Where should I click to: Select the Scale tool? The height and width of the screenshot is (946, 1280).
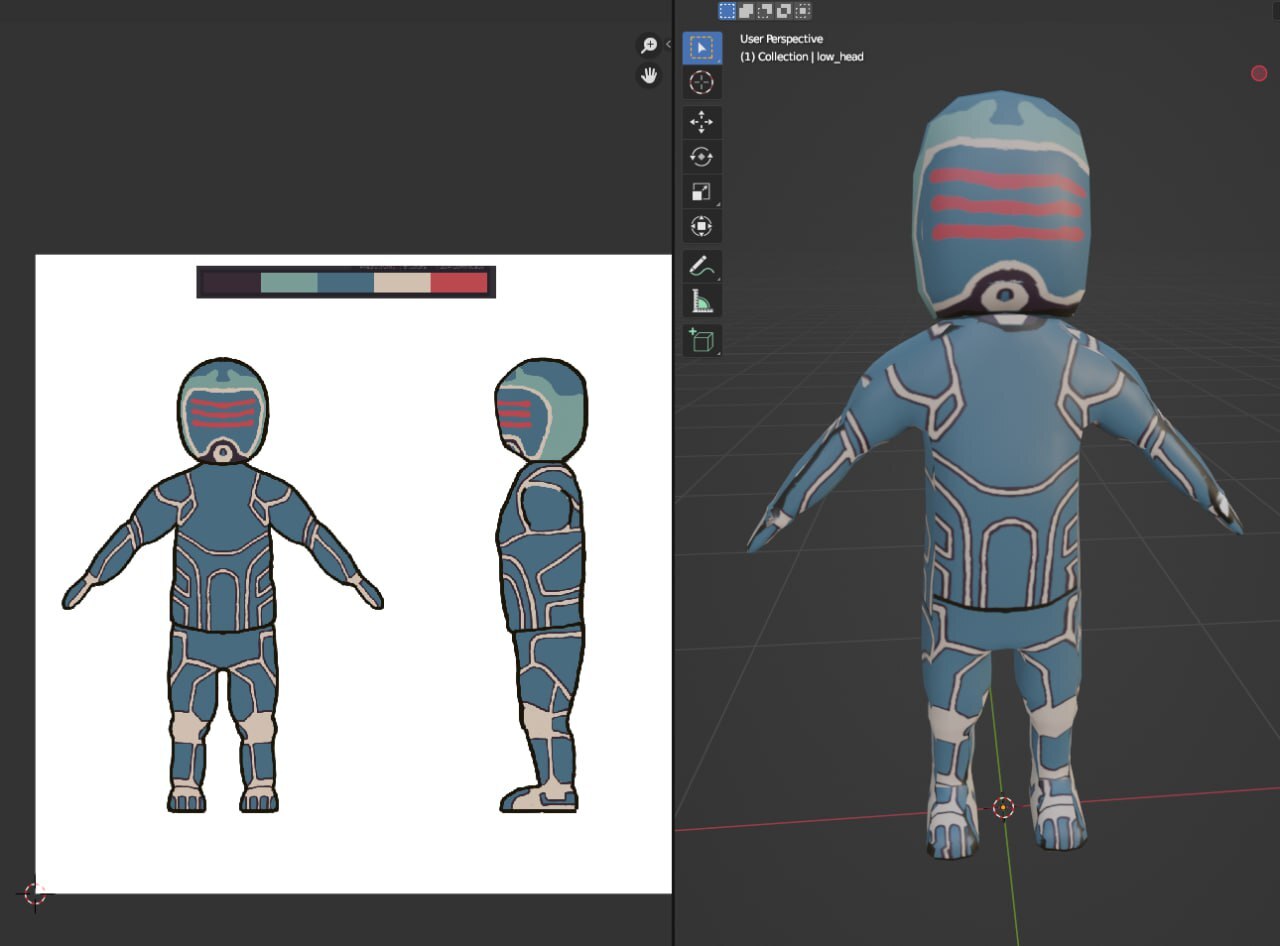click(x=701, y=192)
